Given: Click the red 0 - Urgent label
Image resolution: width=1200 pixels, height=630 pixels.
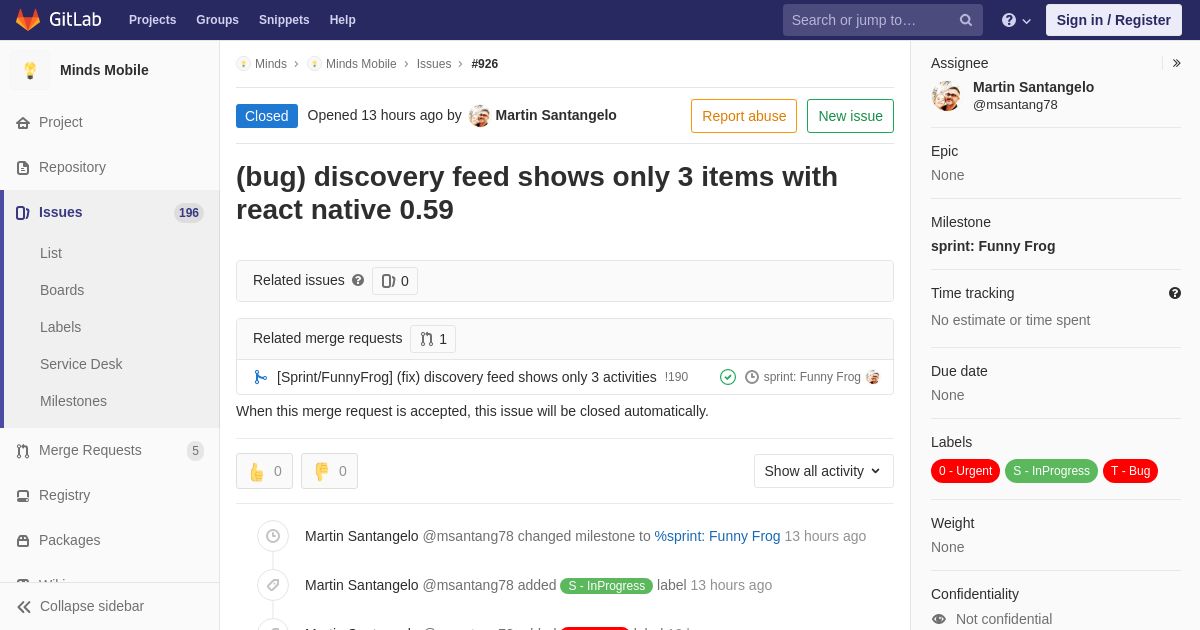Looking at the screenshot, I should pos(965,471).
